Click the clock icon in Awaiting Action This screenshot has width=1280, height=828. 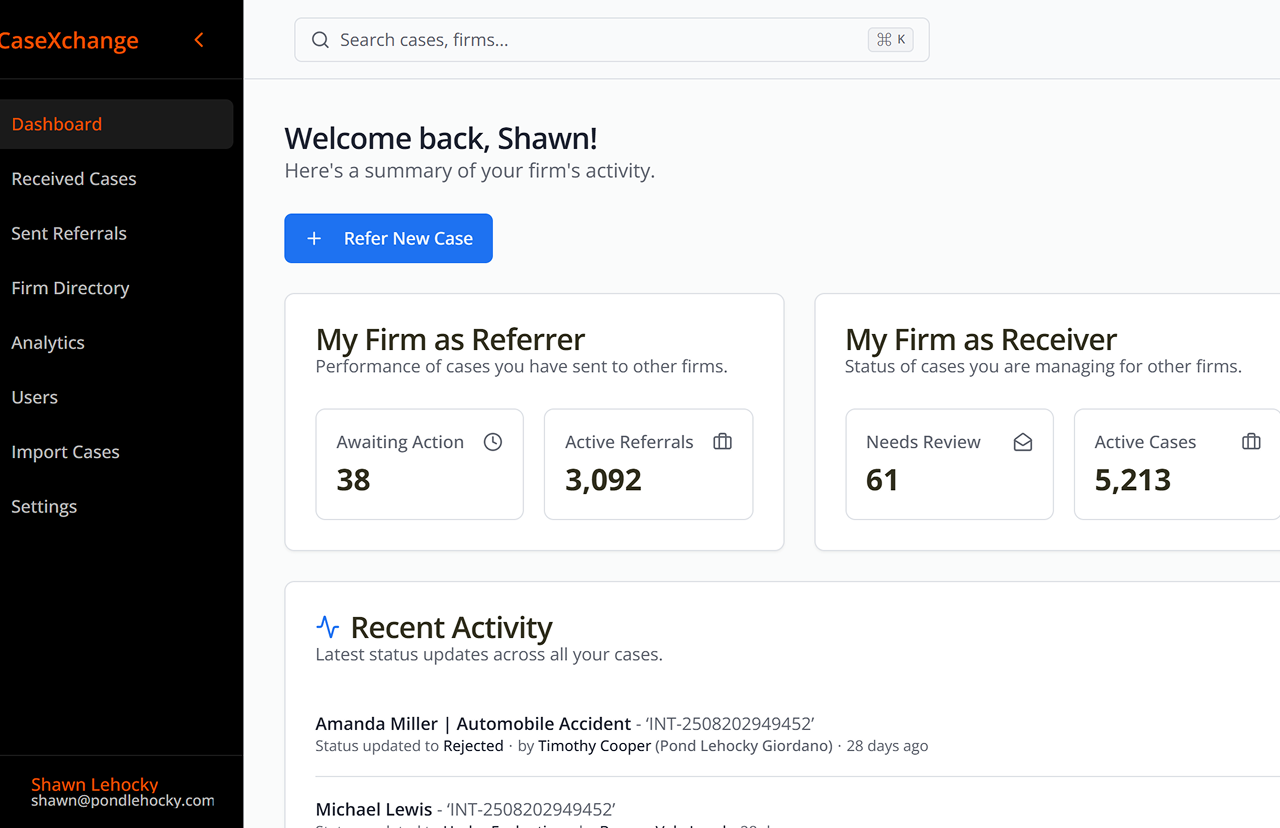coord(493,442)
